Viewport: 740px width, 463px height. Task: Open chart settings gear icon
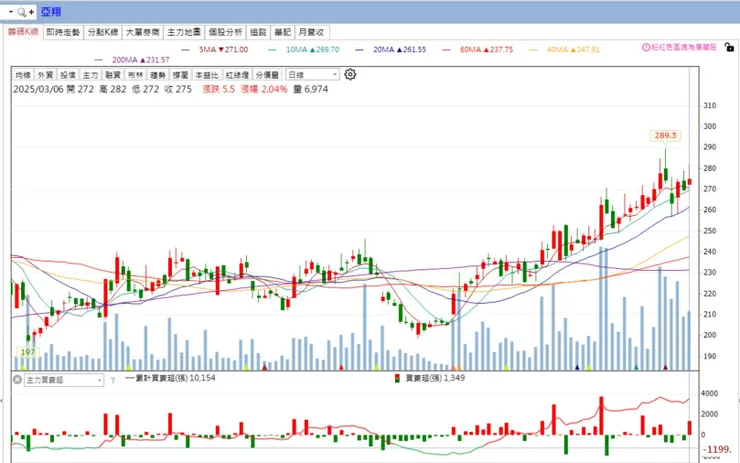[x=350, y=75]
